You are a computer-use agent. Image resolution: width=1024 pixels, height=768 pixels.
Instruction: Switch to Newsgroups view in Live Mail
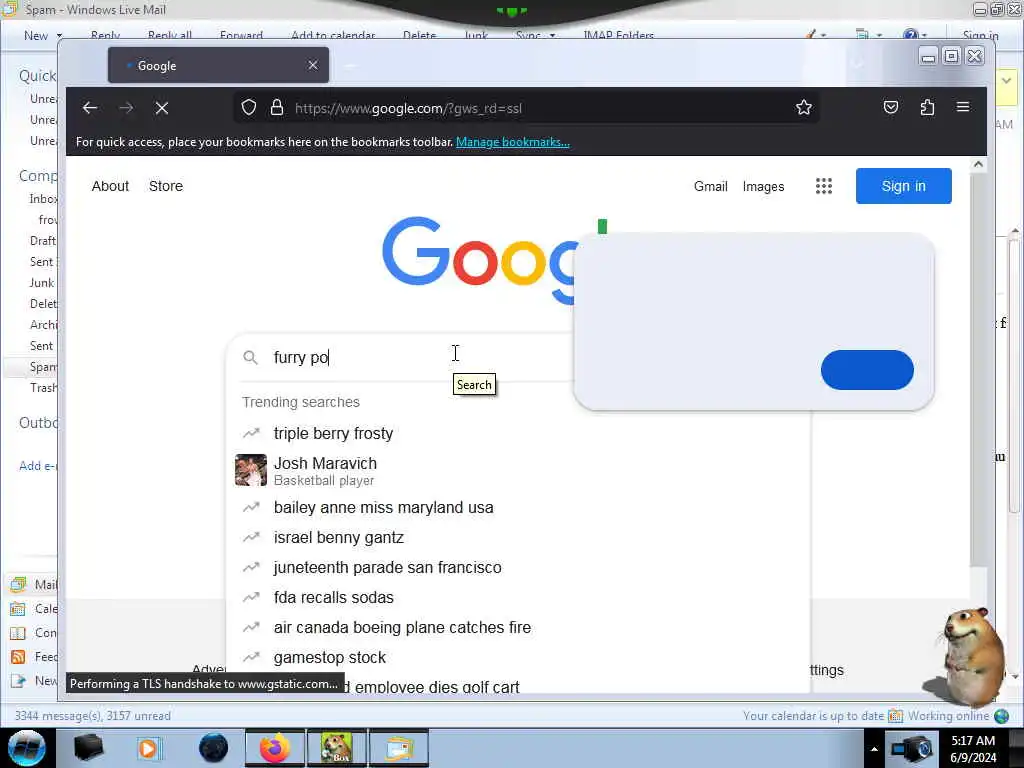(33, 681)
